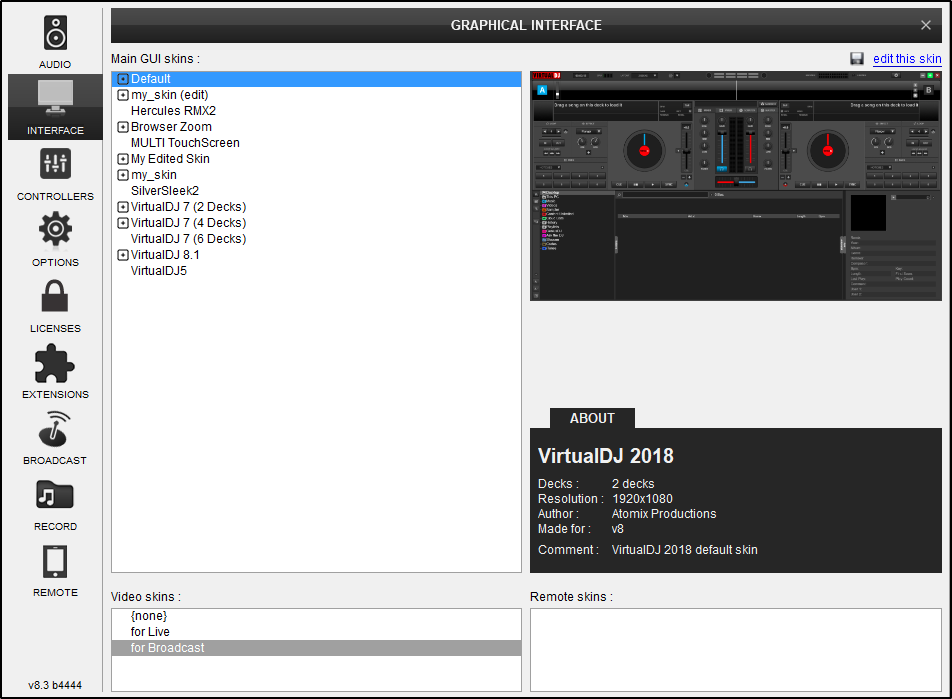Select the Browser Zoom skin name
Viewport: 952px width, 699px height.
point(171,127)
